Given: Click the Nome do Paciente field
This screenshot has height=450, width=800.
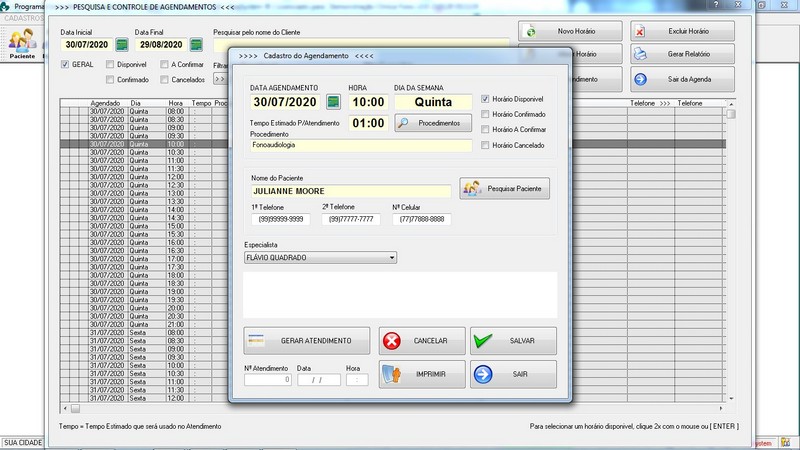Looking at the screenshot, I should 351,191.
